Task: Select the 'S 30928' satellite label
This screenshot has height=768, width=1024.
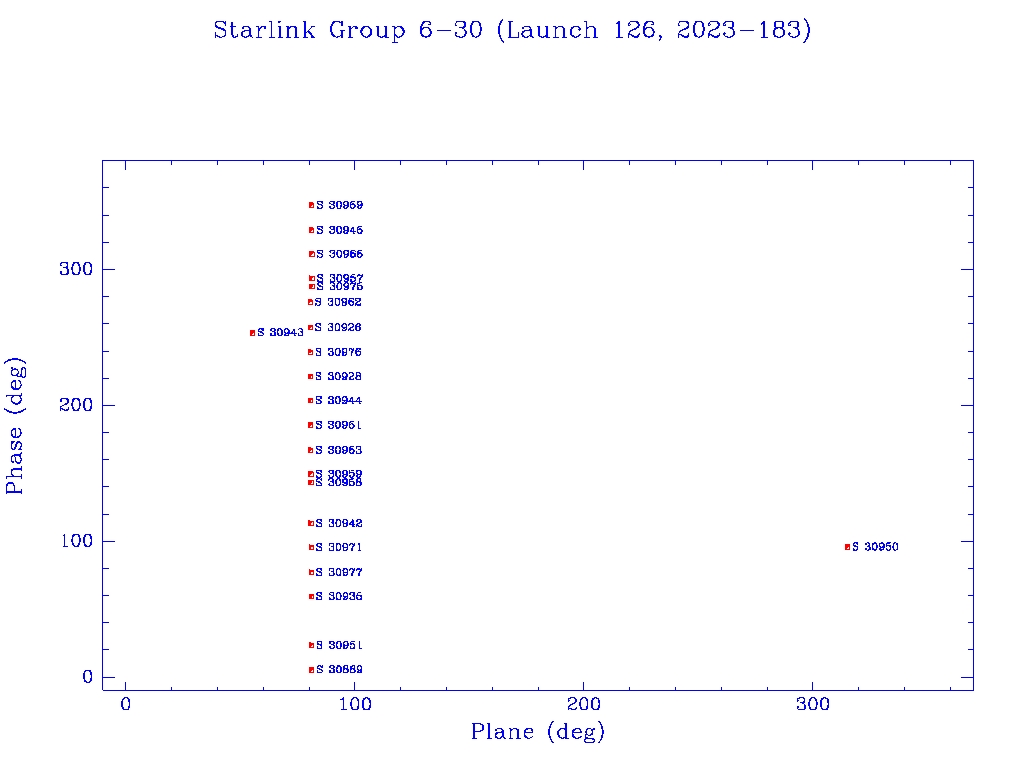Action: tap(338, 376)
